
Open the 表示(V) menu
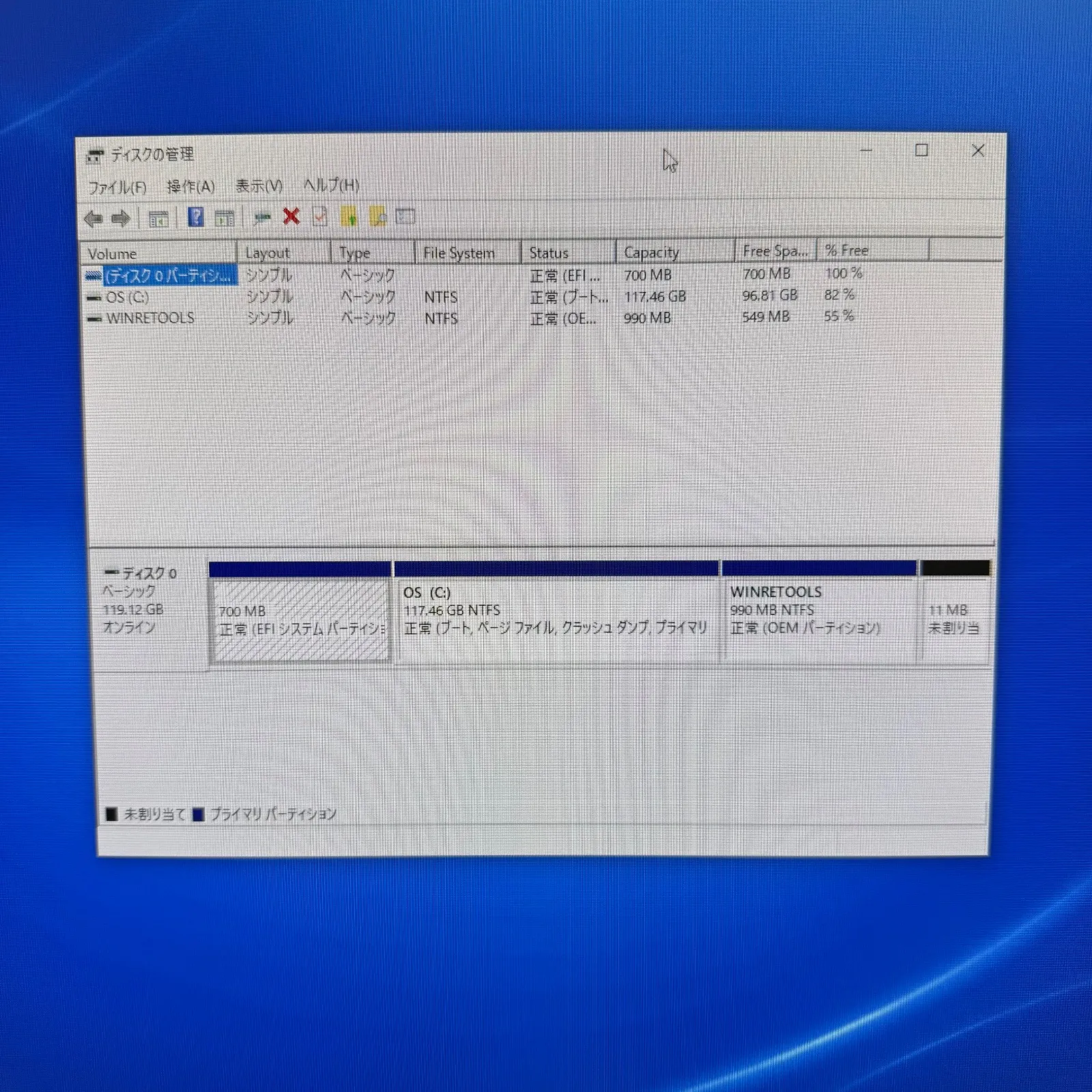[x=259, y=186]
